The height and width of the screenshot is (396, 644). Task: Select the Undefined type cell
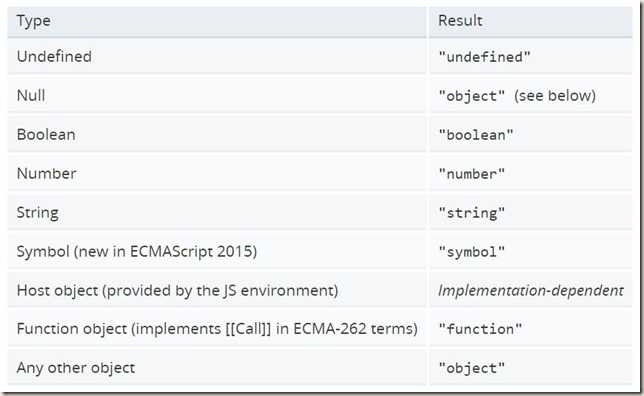pos(217,57)
